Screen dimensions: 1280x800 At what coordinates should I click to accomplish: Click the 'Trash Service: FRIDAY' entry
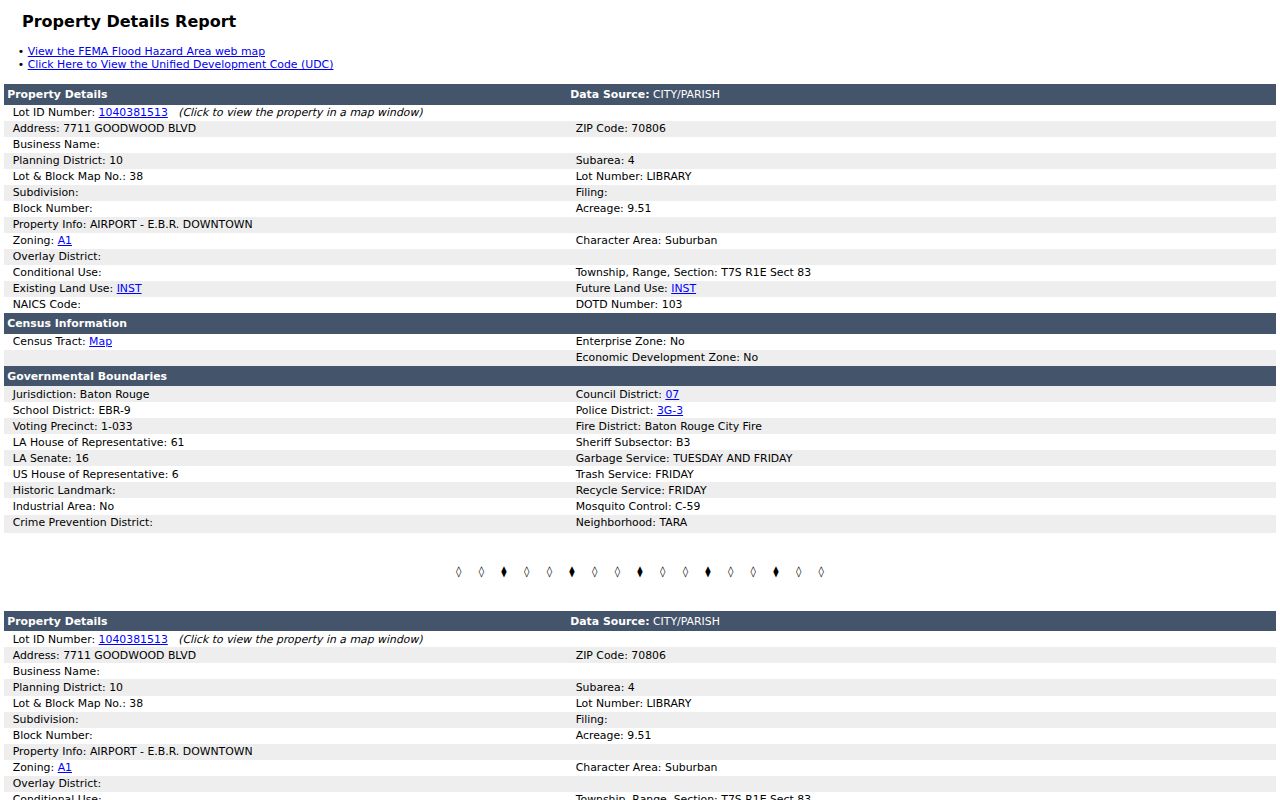pyautogui.click(x=635, y=474)
